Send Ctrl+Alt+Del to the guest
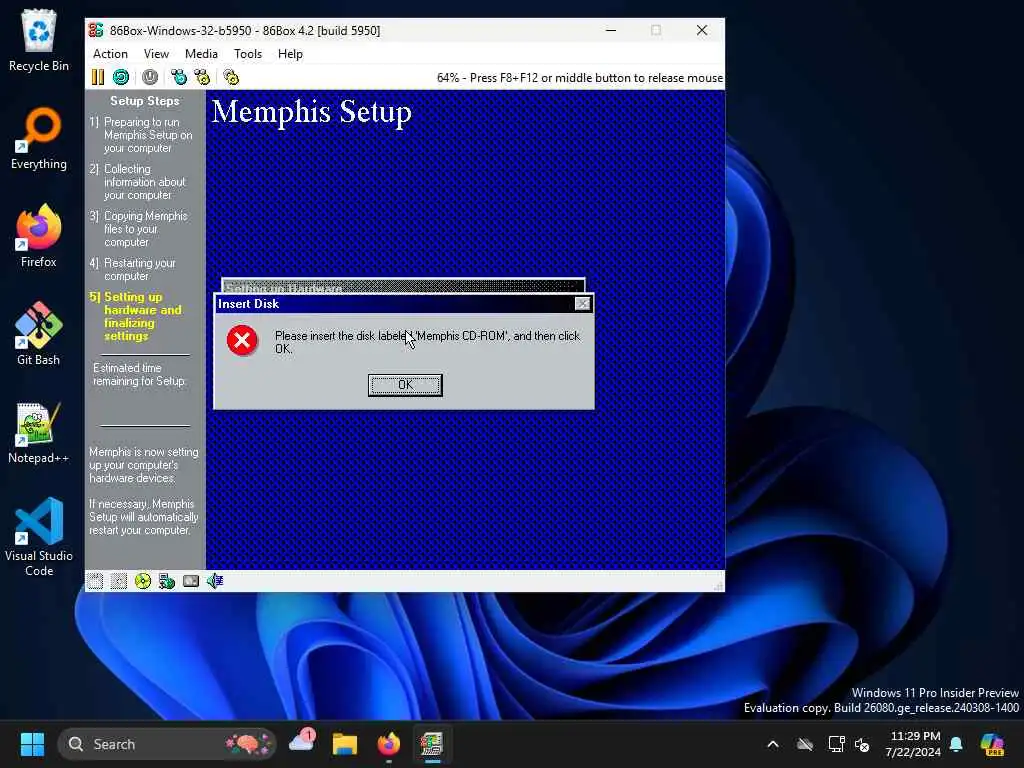 pyautogui.click(x=179, y=77)
